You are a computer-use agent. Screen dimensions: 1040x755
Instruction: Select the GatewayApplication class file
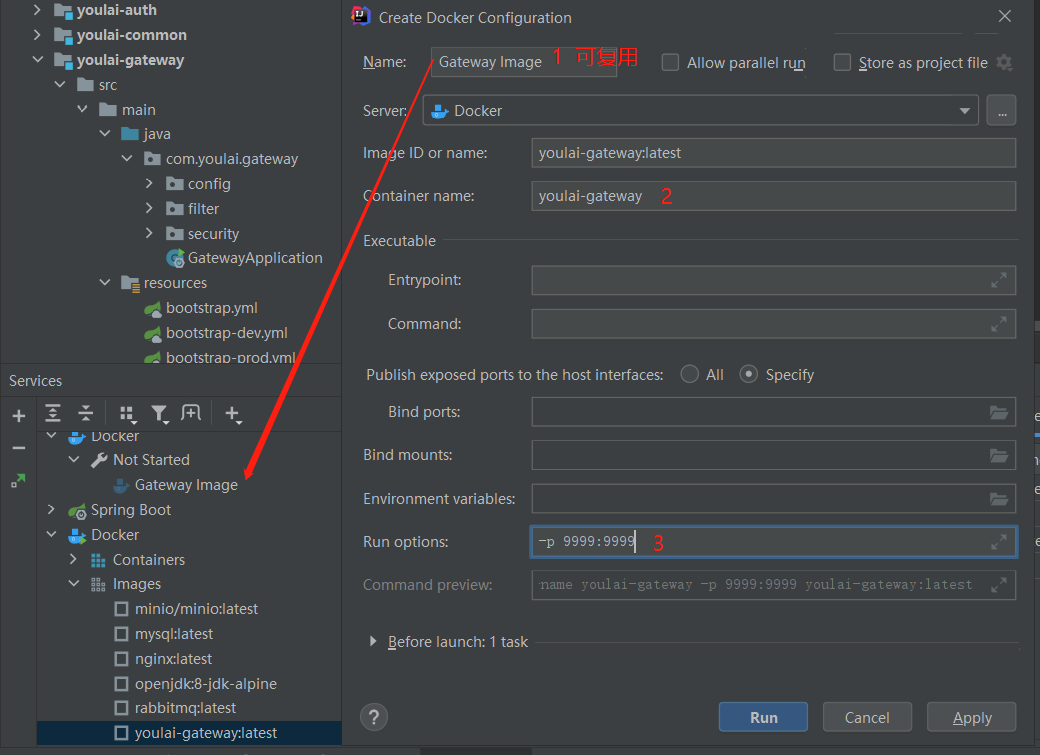(244, 258)
